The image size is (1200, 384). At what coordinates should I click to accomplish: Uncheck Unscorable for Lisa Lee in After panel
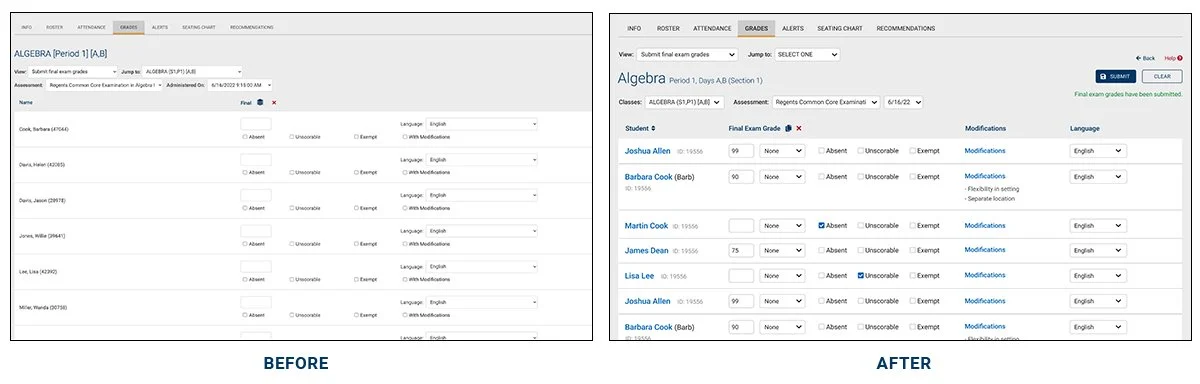pos(861,276)
